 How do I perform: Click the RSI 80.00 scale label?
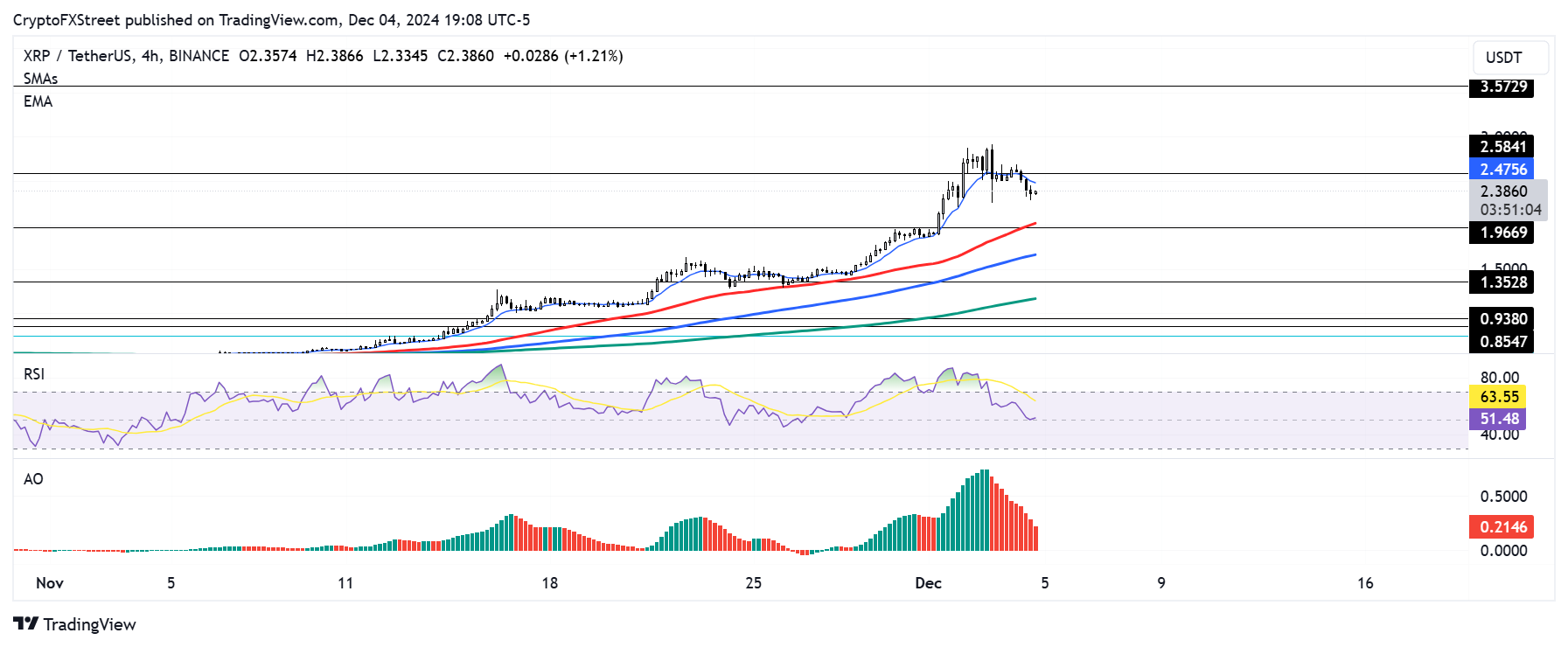(x=1500, y=378)
